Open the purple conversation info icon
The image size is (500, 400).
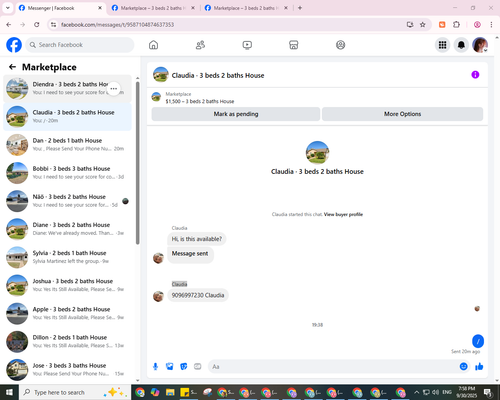pos(475,75)
